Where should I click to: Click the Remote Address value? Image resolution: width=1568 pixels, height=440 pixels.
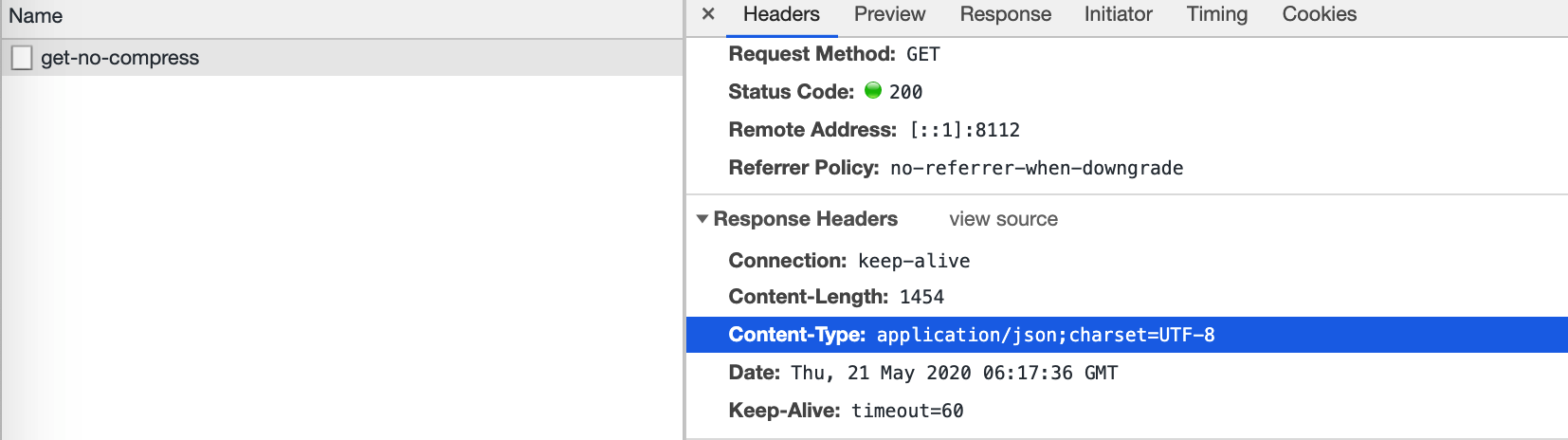(964, 130)
